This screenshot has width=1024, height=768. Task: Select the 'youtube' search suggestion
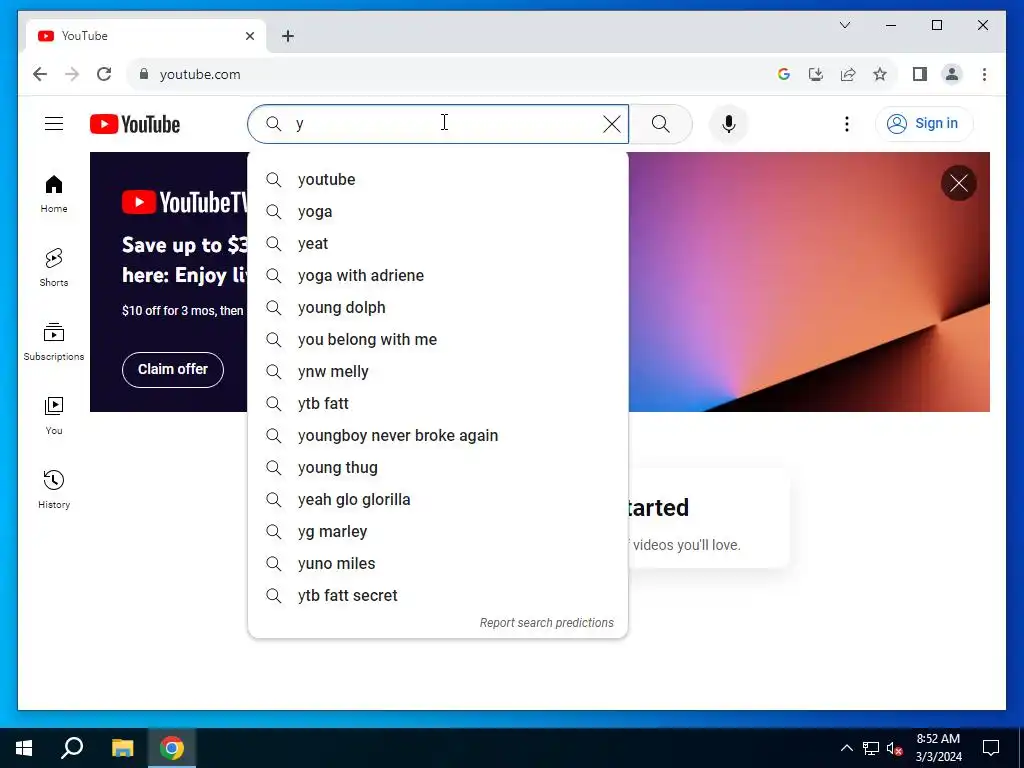point(438,180)
